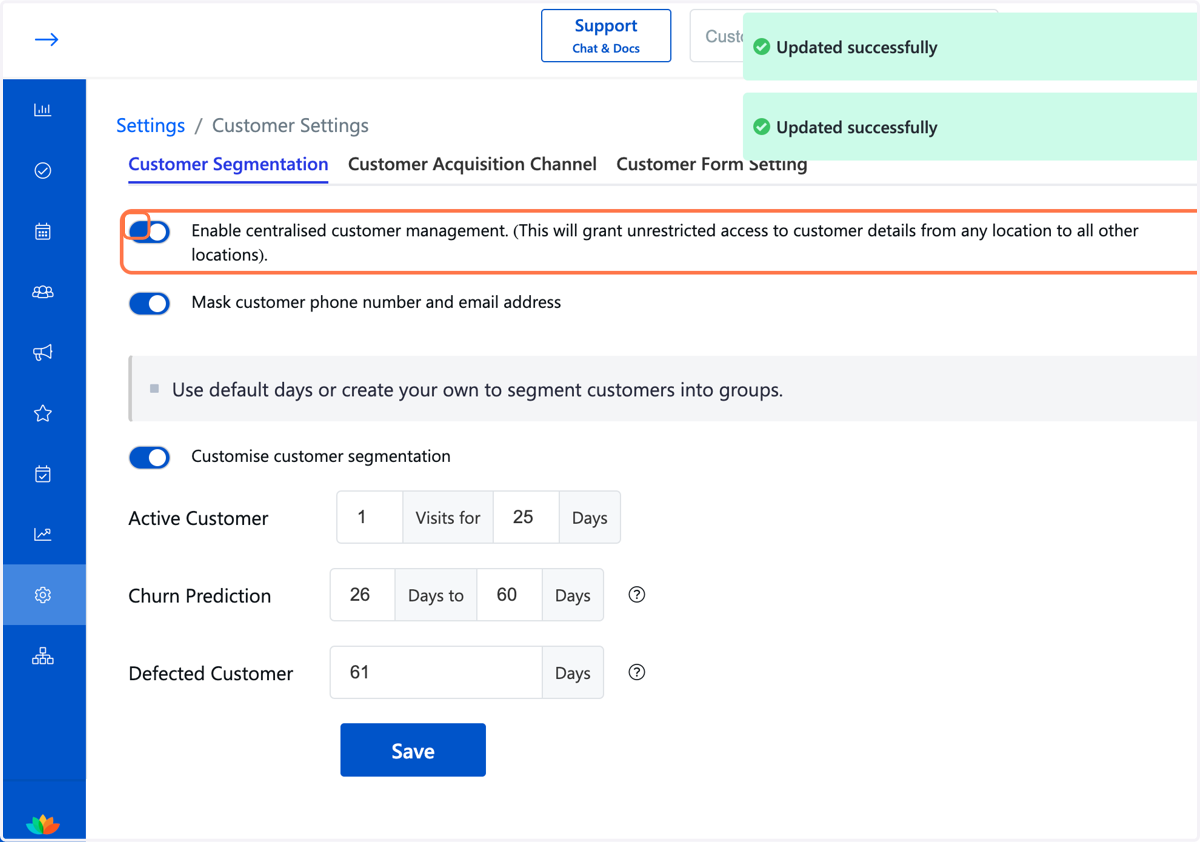Image resolution: width=1200 pixels, height=842 pixels.
Task: Click the Active Customer days field showing 25
Action: [526, 517]
